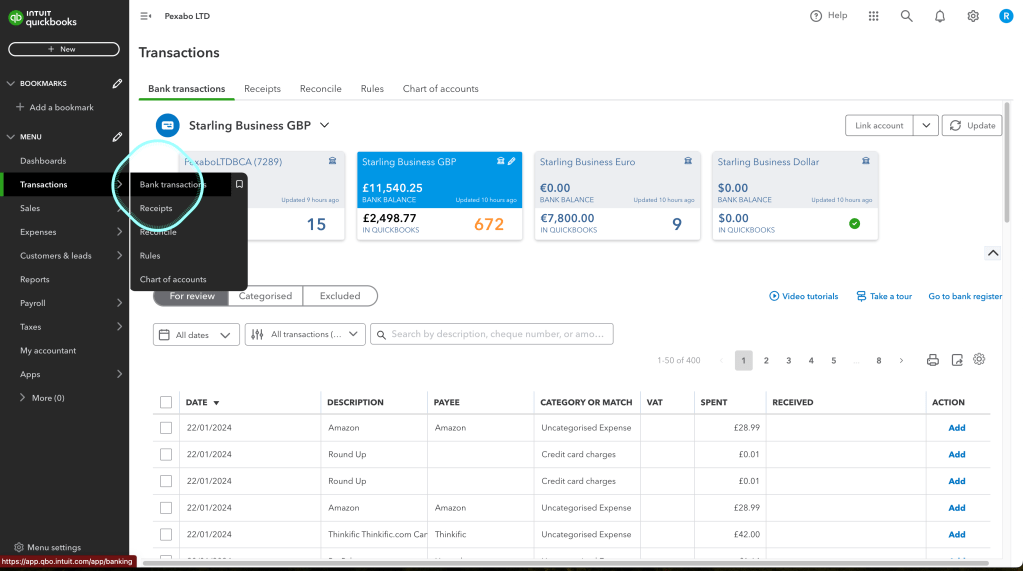Collapse the MENU section
Screen dimensions: 1023x571
point(10,137)
